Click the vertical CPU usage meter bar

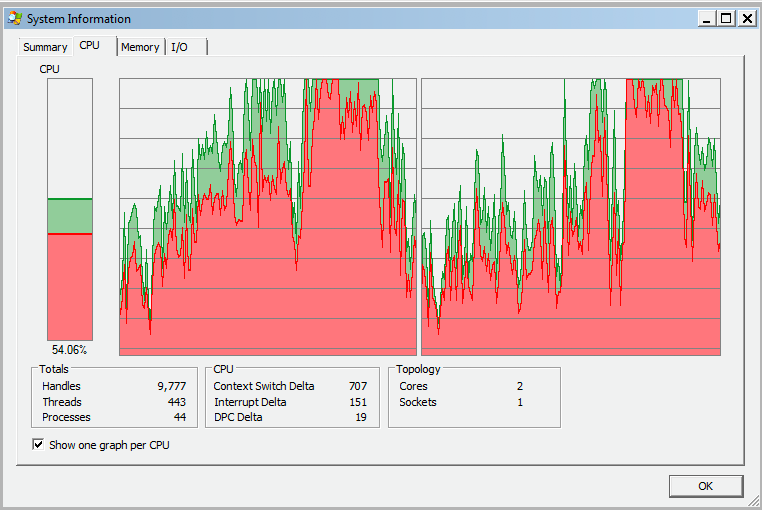(70, 209)
